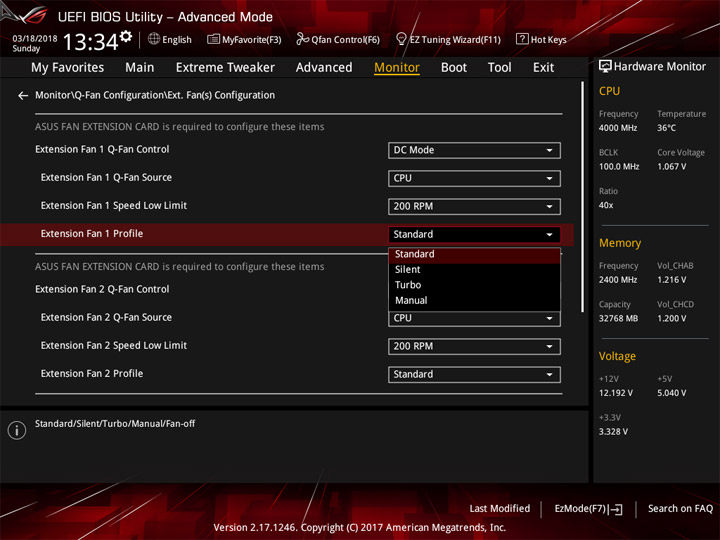Screen dimensions: 720x540
Task: Select Extension Fan 1 Speed Low Limit label
Action: 113,205
